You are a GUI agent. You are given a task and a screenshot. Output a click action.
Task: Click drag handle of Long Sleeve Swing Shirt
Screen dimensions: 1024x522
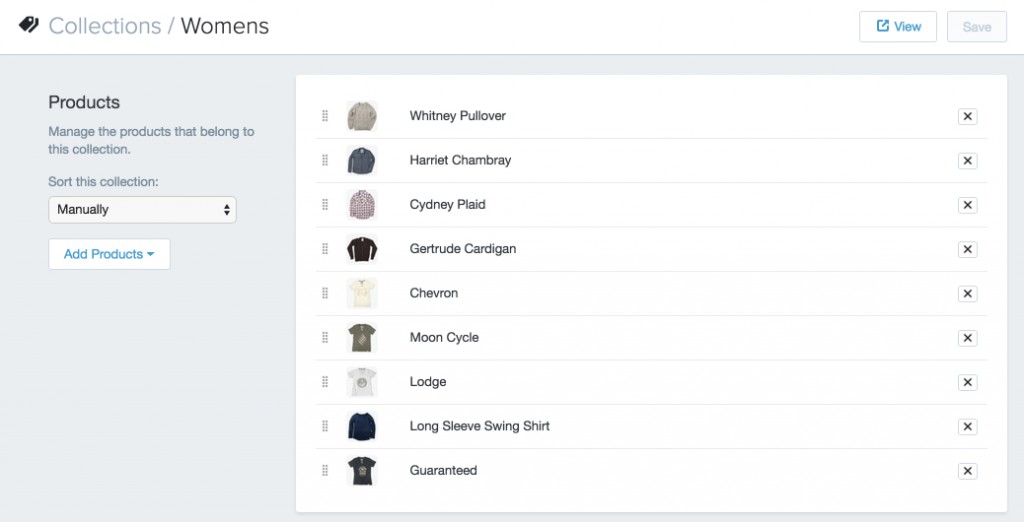coord(325,426)
